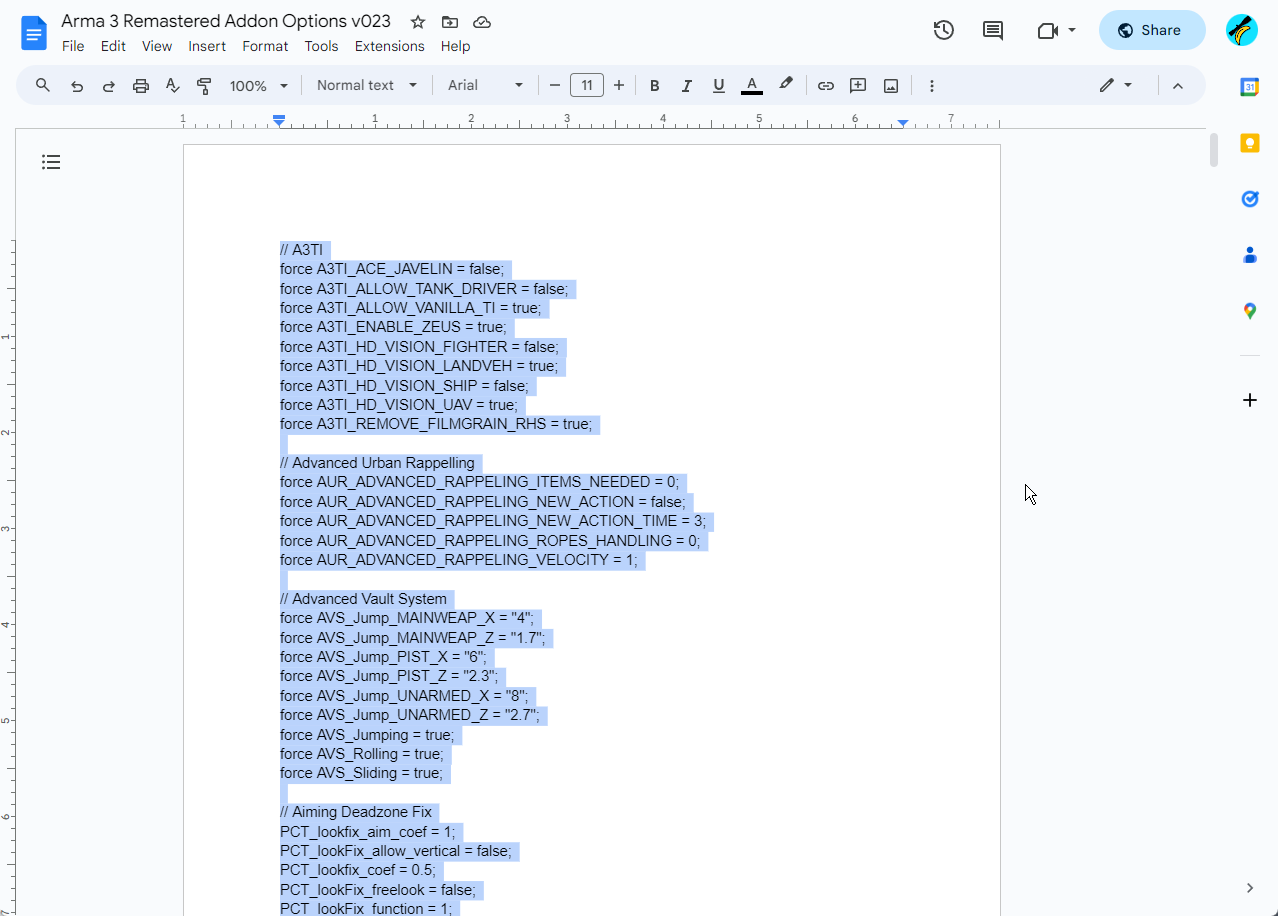This screenshot has width=1278, height=916.
Task: Open Contacts side panel
Action: coord(1250,255)
